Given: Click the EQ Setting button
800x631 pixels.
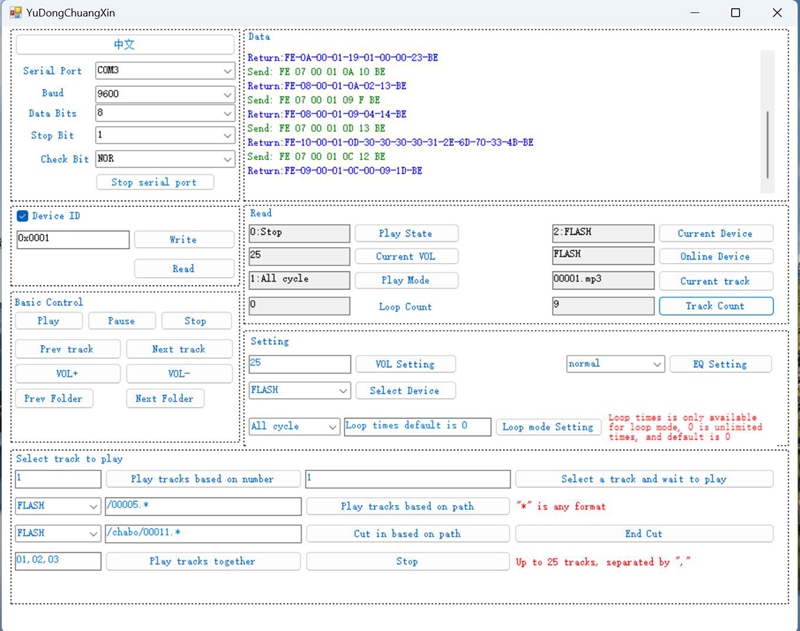Looking at the screenshot, I should click(x=720, y=364).
